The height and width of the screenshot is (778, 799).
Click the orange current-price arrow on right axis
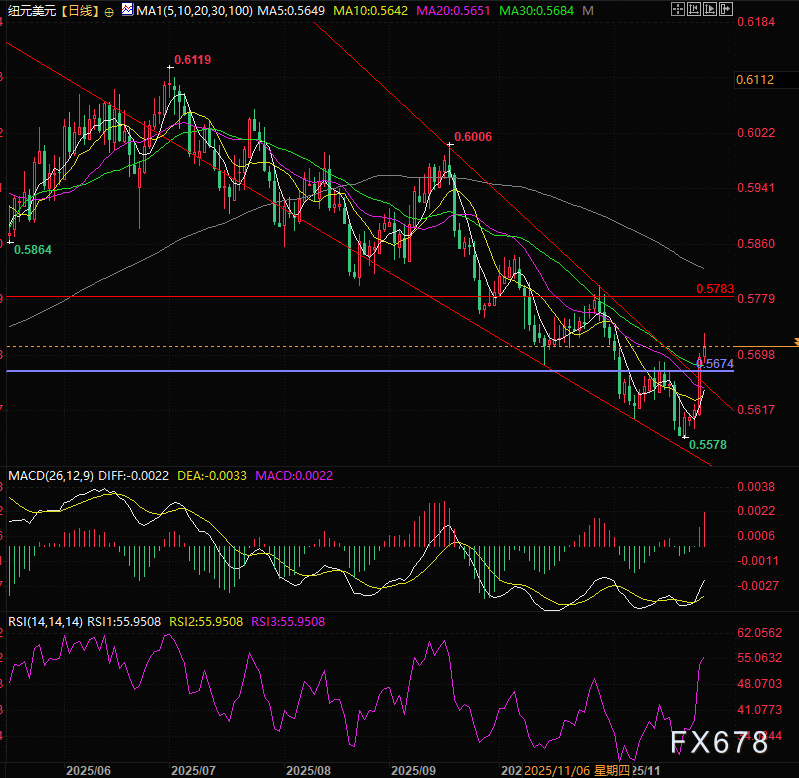coord(795,342)
